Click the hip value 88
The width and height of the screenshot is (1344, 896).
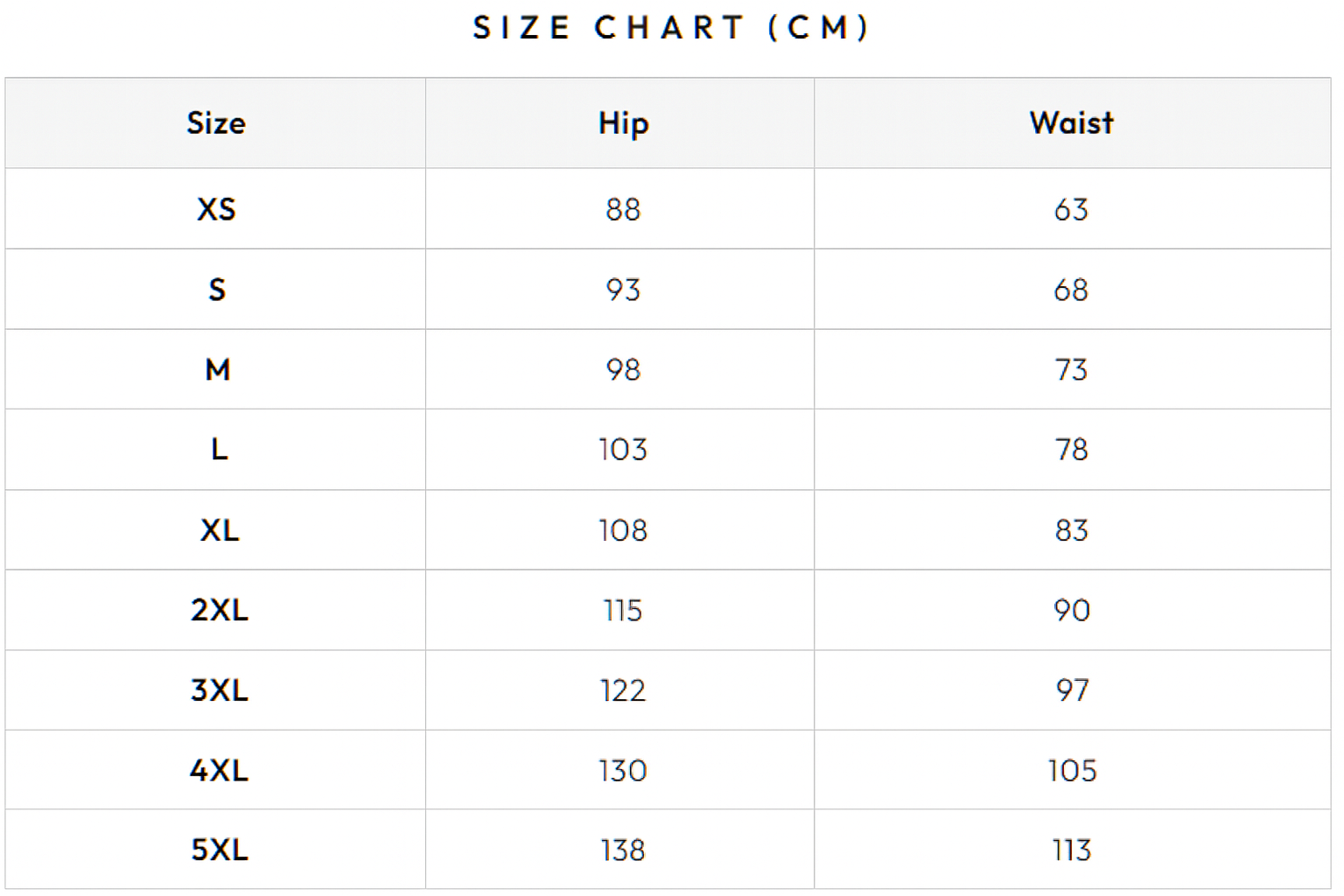[x=623, y=209]
